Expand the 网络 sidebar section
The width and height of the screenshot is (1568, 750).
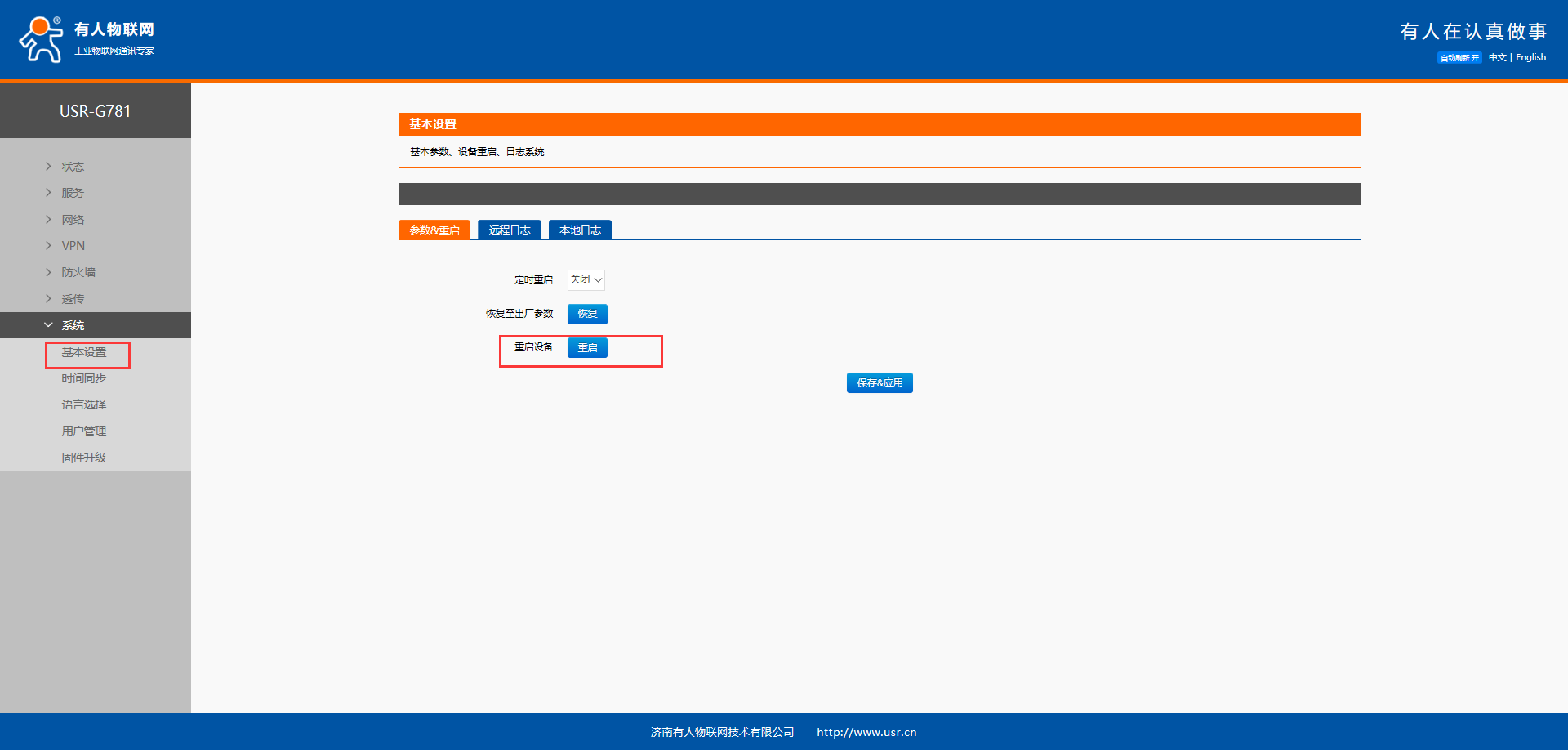(73, 220)
